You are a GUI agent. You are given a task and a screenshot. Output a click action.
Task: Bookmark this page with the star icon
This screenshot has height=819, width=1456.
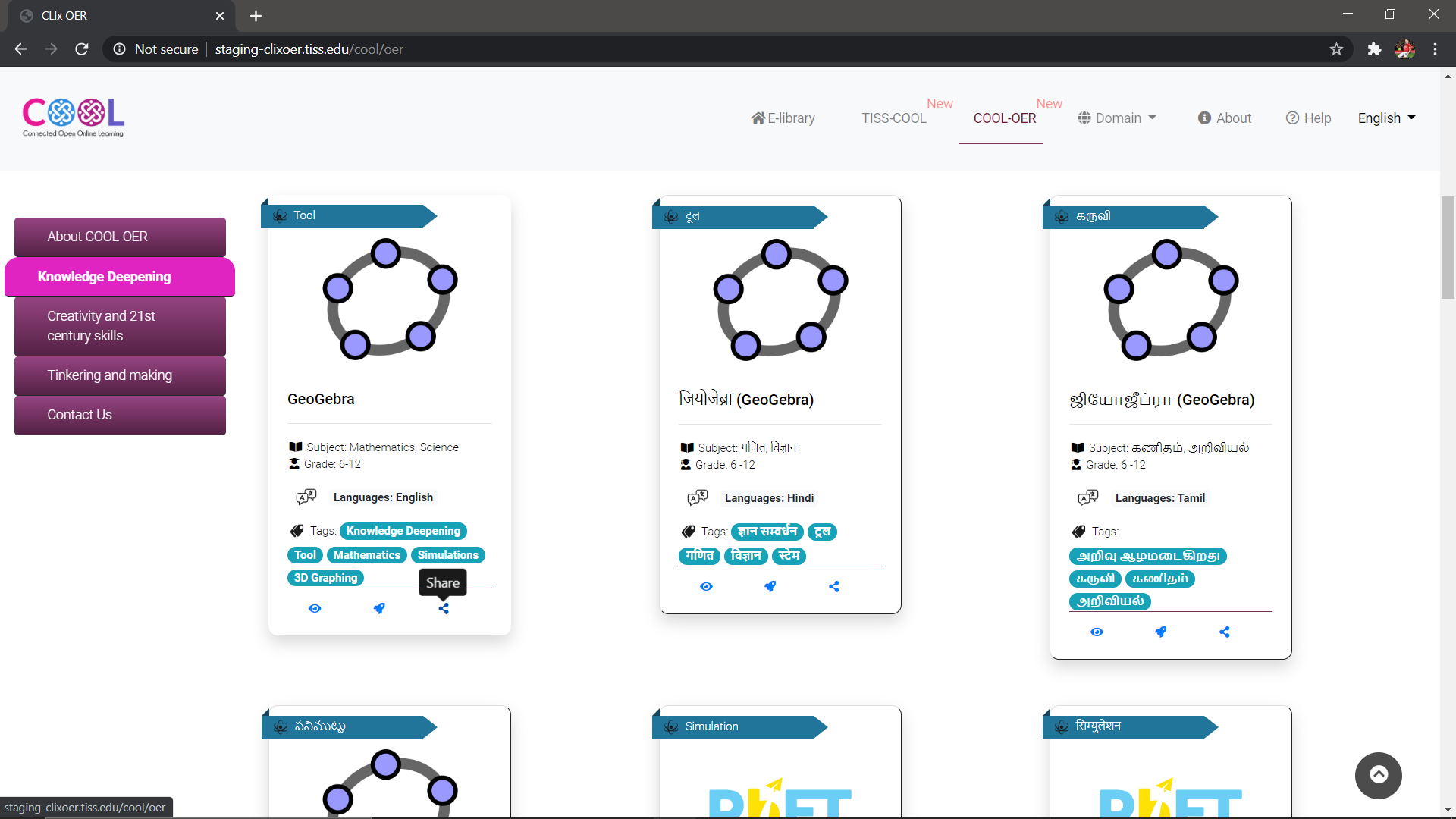[1336, 49]
